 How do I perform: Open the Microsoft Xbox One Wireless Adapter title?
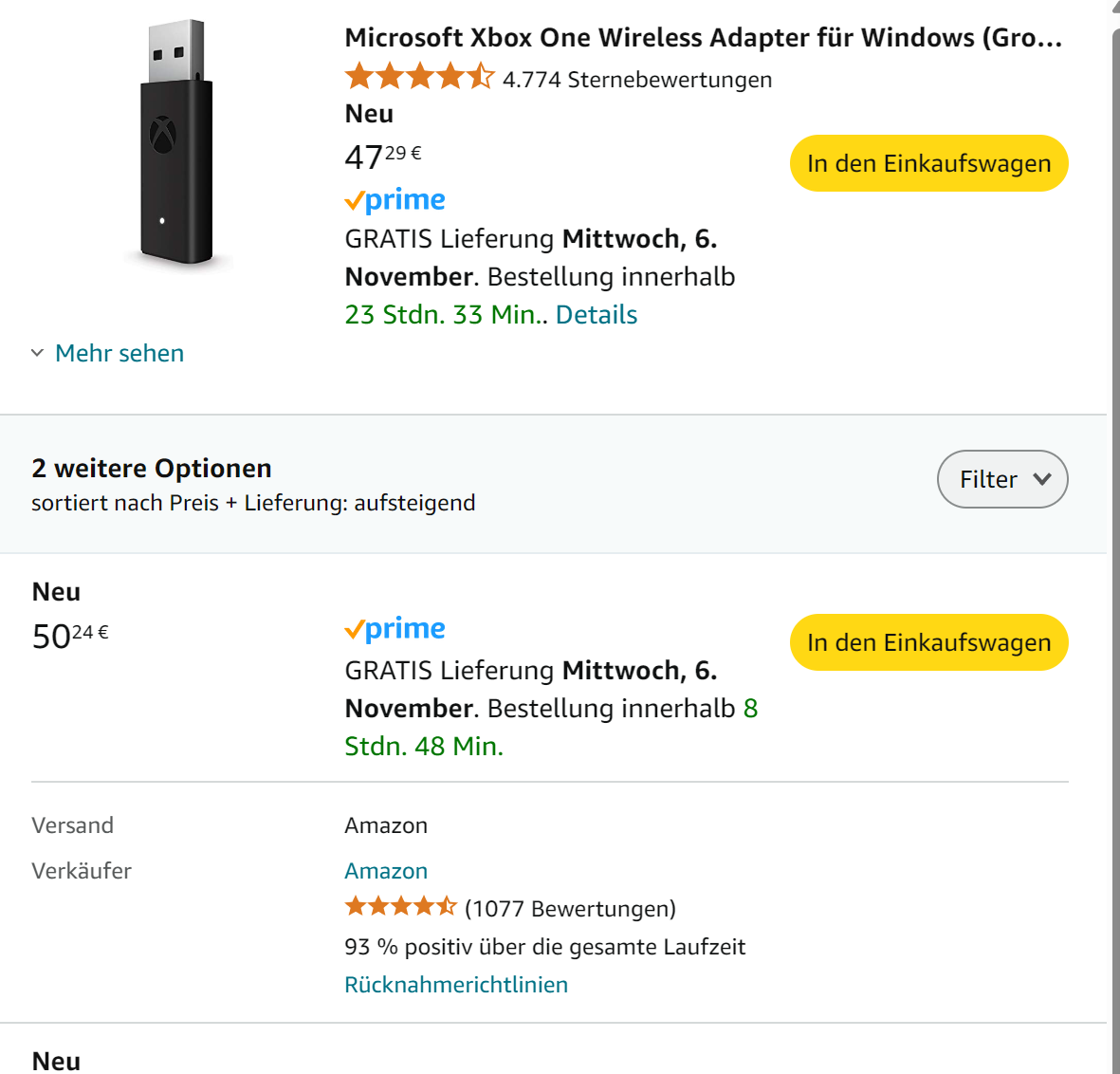pos(703,38)
